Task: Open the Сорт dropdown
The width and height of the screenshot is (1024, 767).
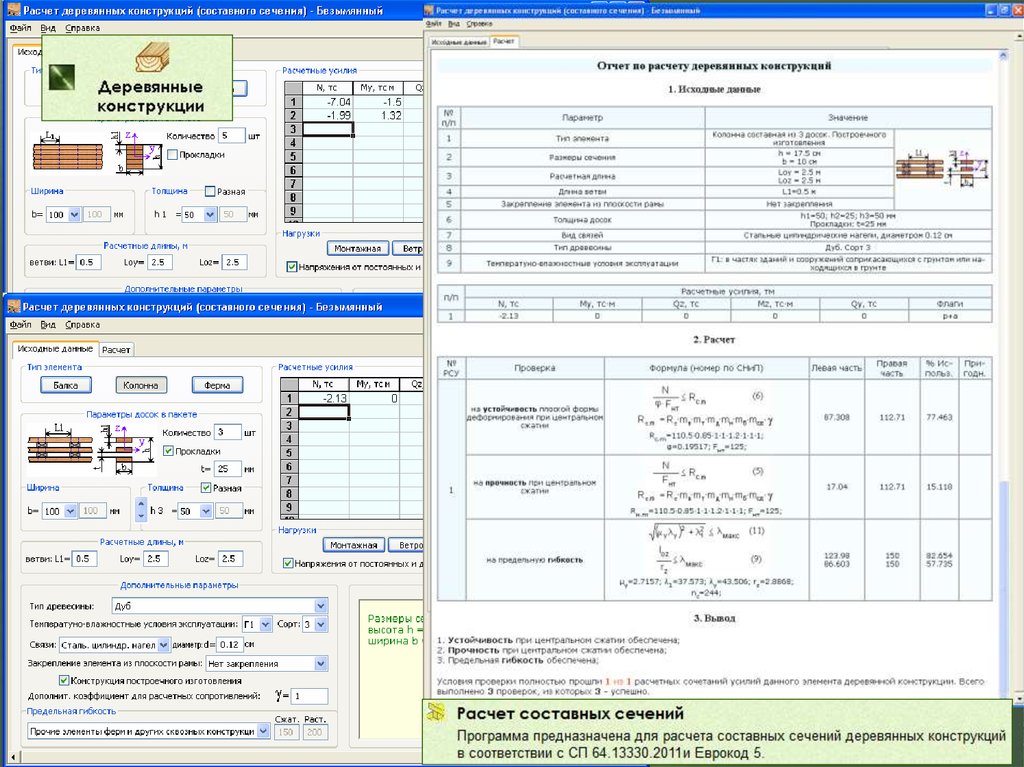Action: [320, 625]
